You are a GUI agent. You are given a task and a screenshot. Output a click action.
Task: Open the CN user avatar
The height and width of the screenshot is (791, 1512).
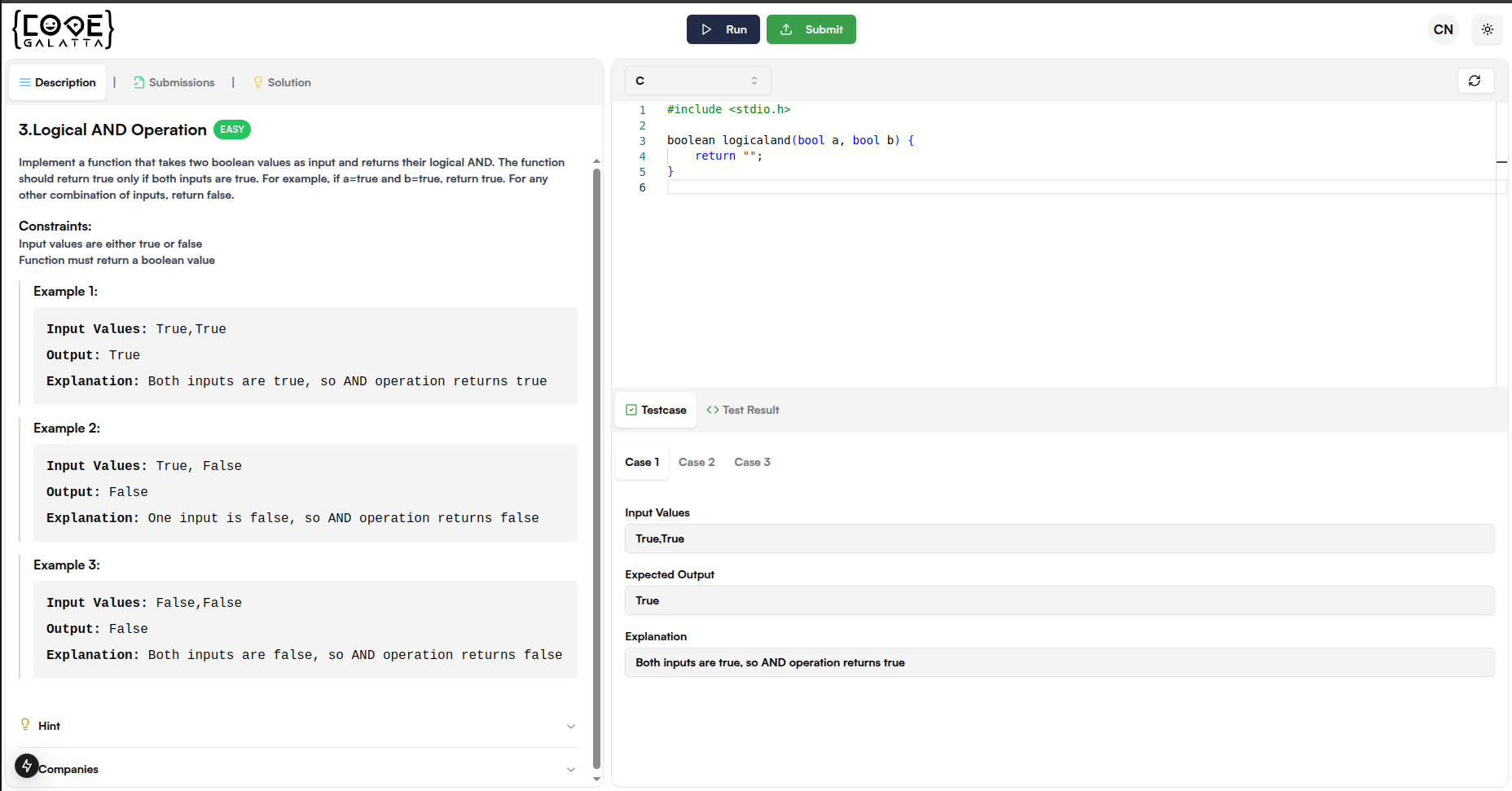tap(1444, 29)
